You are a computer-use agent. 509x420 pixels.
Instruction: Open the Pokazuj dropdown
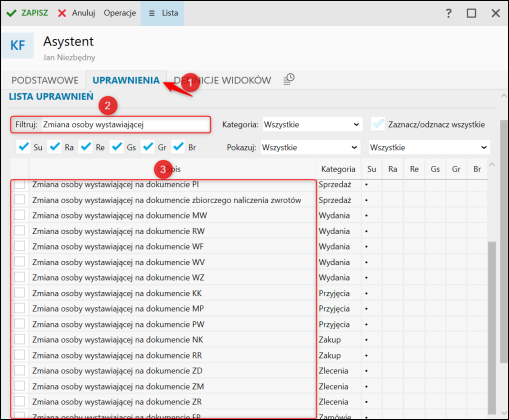310,147
